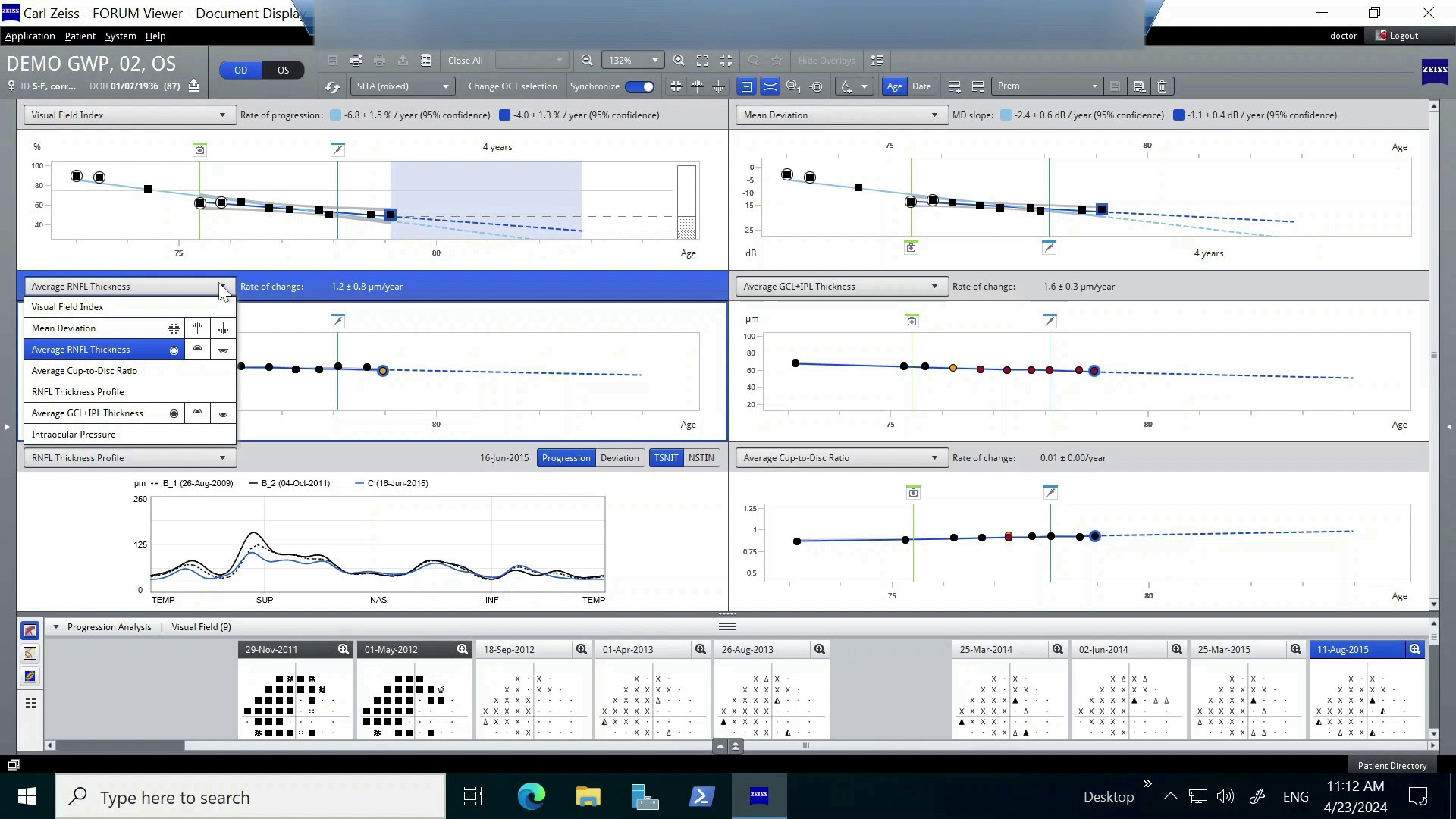Click the list lines icon in bottom sidebar
The height and width of the screenshot is (819, 1456).
pyautogui.click(x=31, y=704)
